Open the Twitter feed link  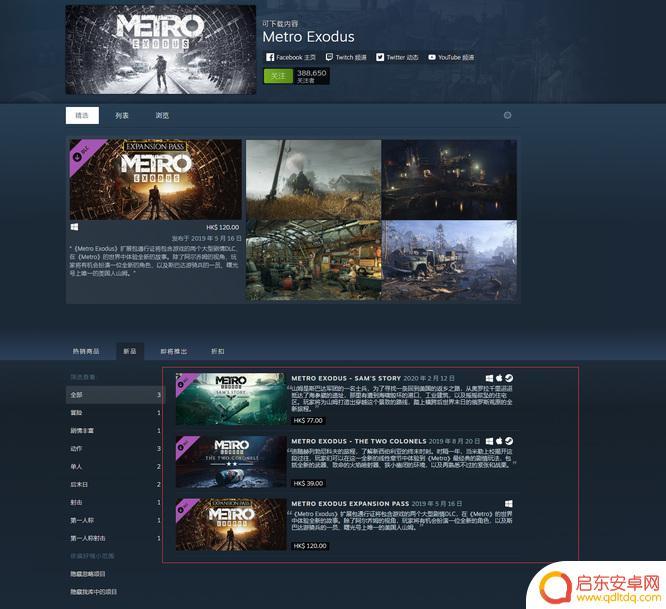pyautogui.click(x=398, y=57)
